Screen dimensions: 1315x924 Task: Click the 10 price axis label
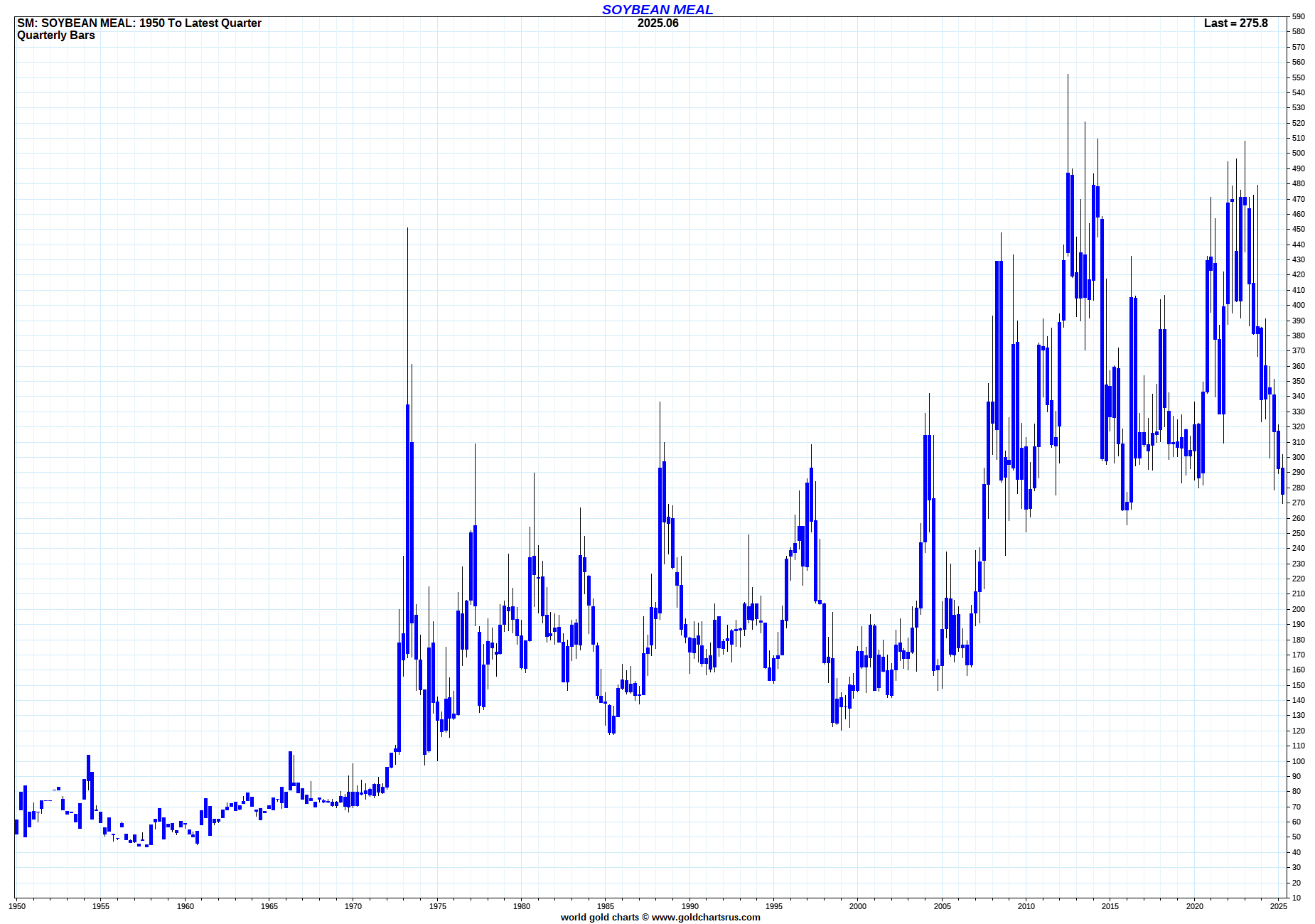1297,898
